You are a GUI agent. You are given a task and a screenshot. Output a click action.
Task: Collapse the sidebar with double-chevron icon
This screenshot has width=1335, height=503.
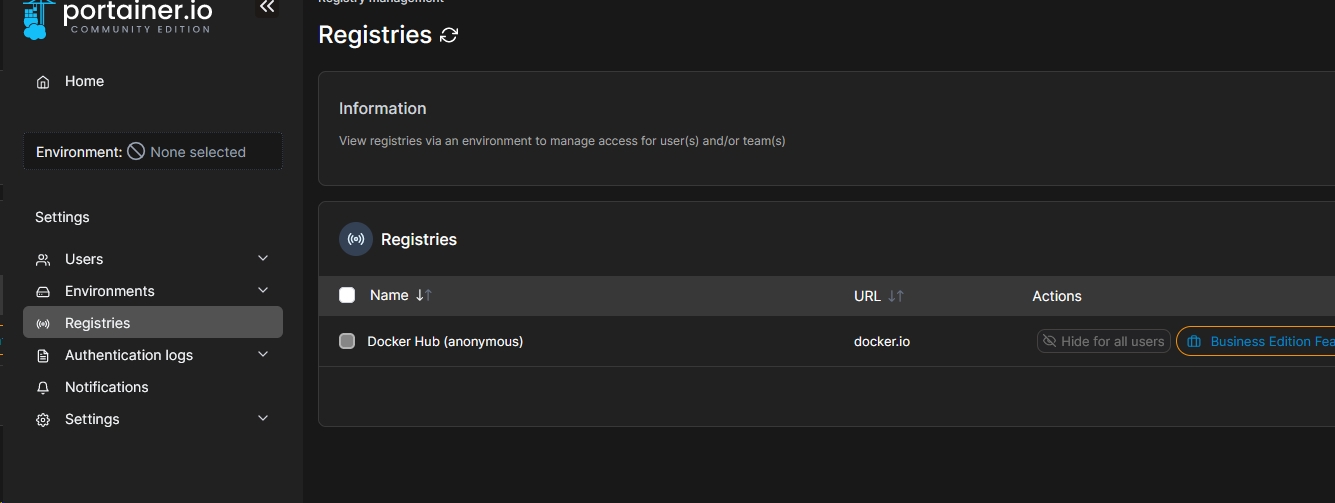point(267,7)
